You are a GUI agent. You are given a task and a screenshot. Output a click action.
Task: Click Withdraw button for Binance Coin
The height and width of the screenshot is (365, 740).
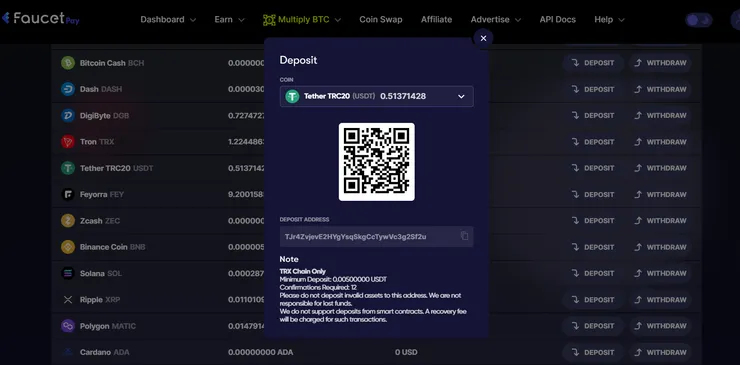(x=660, y=247)
